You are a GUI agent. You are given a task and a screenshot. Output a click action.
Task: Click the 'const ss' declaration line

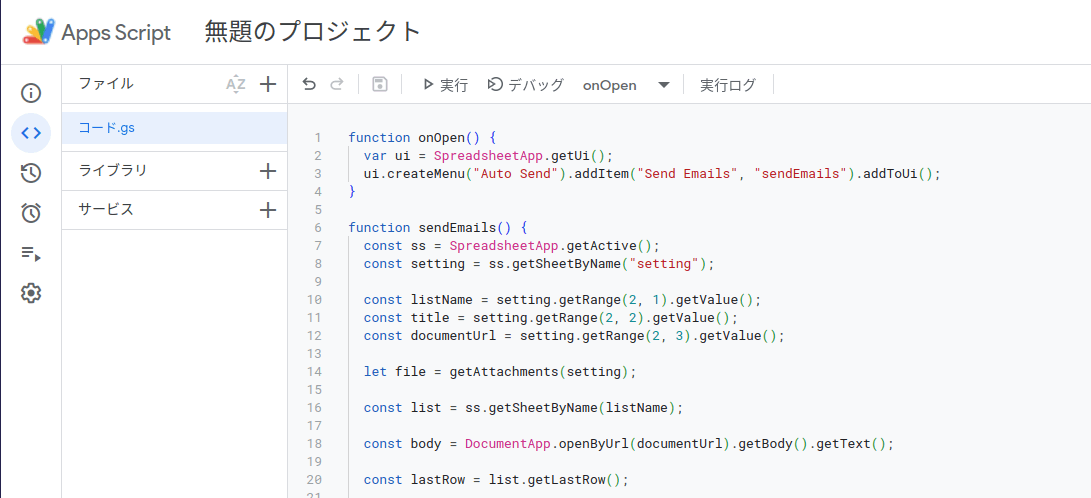pos(511,246)
